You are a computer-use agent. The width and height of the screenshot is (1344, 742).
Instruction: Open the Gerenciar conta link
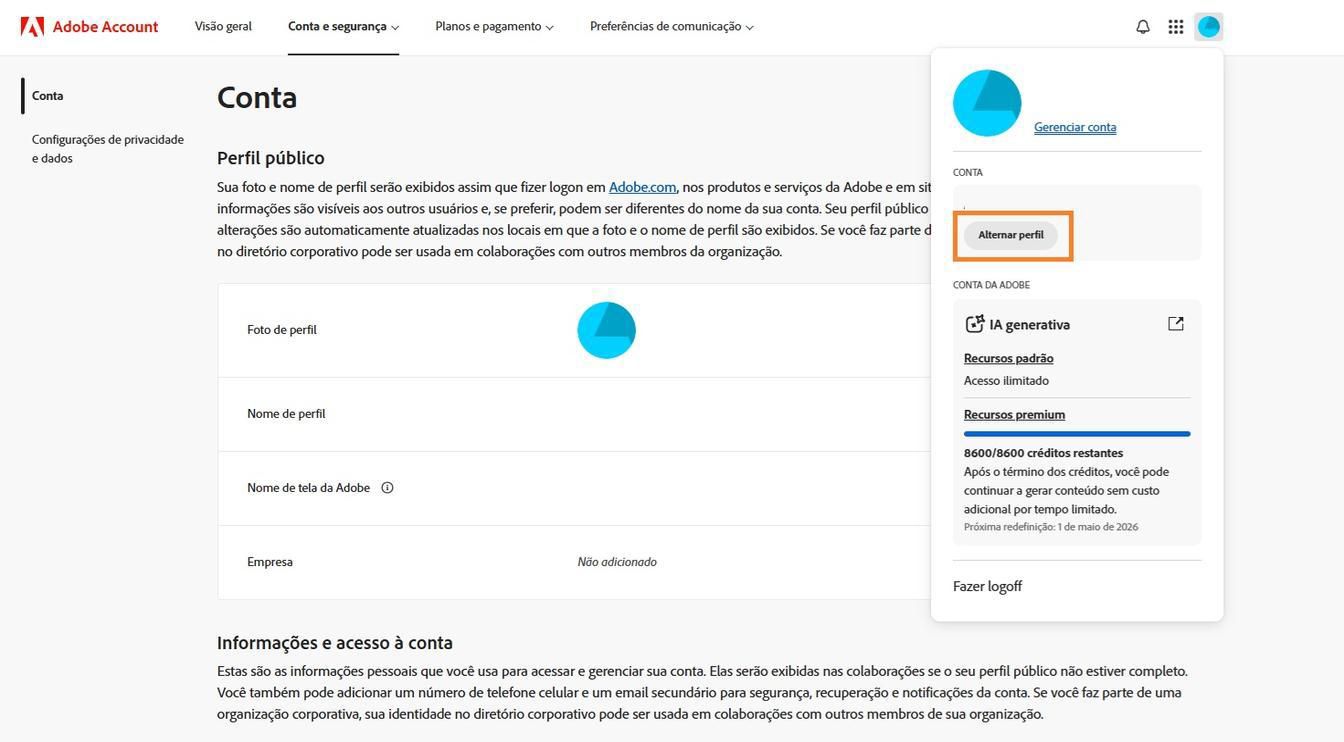(x=1075, y=127)
